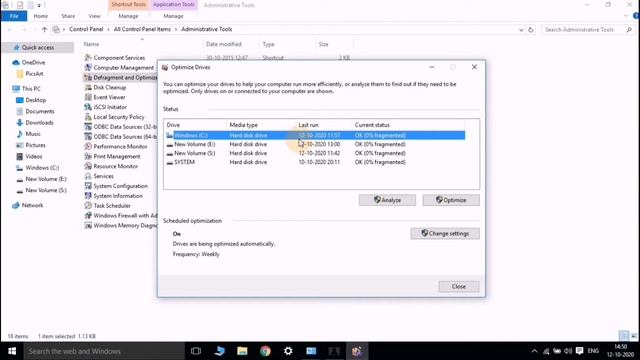Click the Windows Start button
Screen dimensions: 640x360
(12, 351)
